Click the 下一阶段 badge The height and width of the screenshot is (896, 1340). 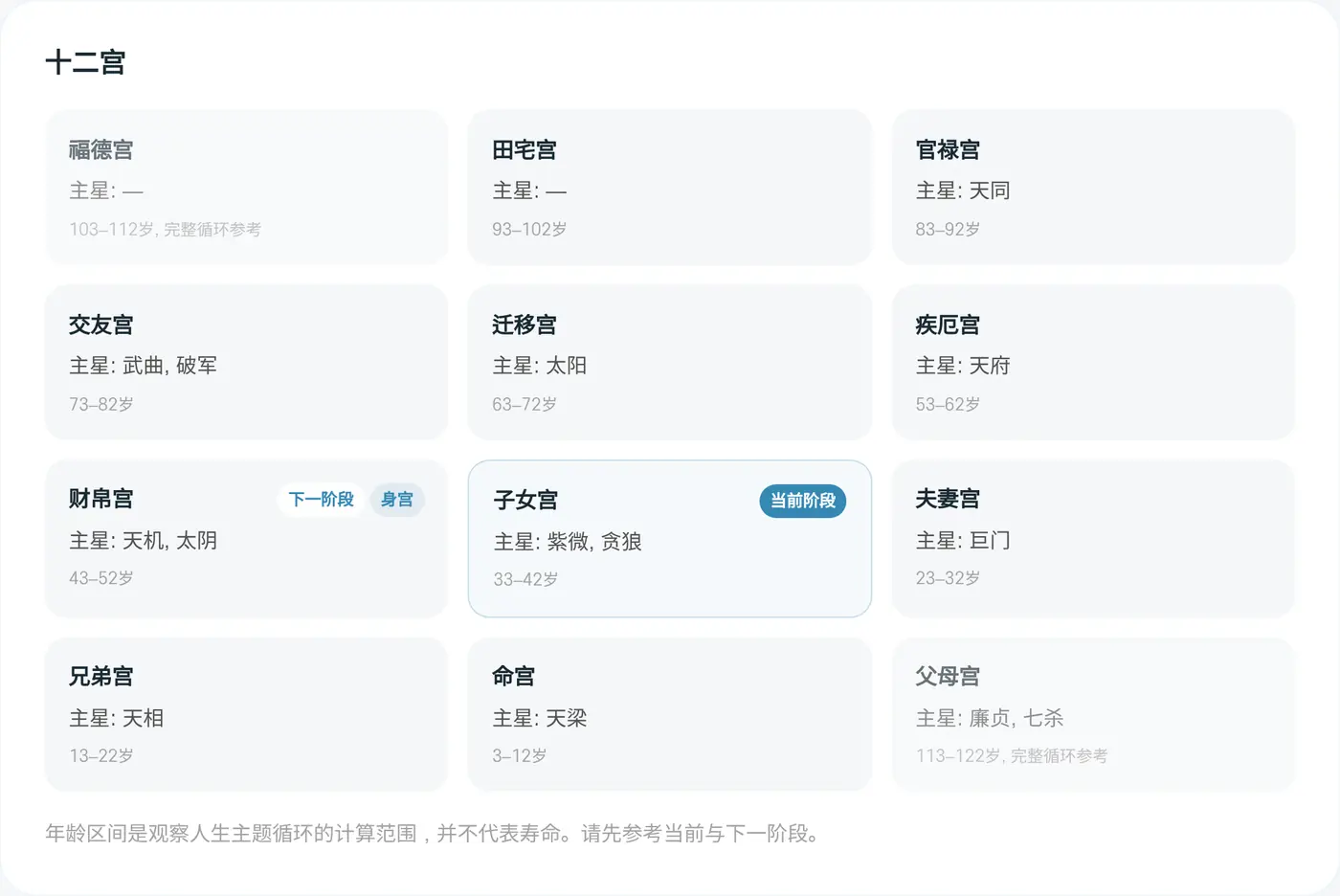pos(321,500)
